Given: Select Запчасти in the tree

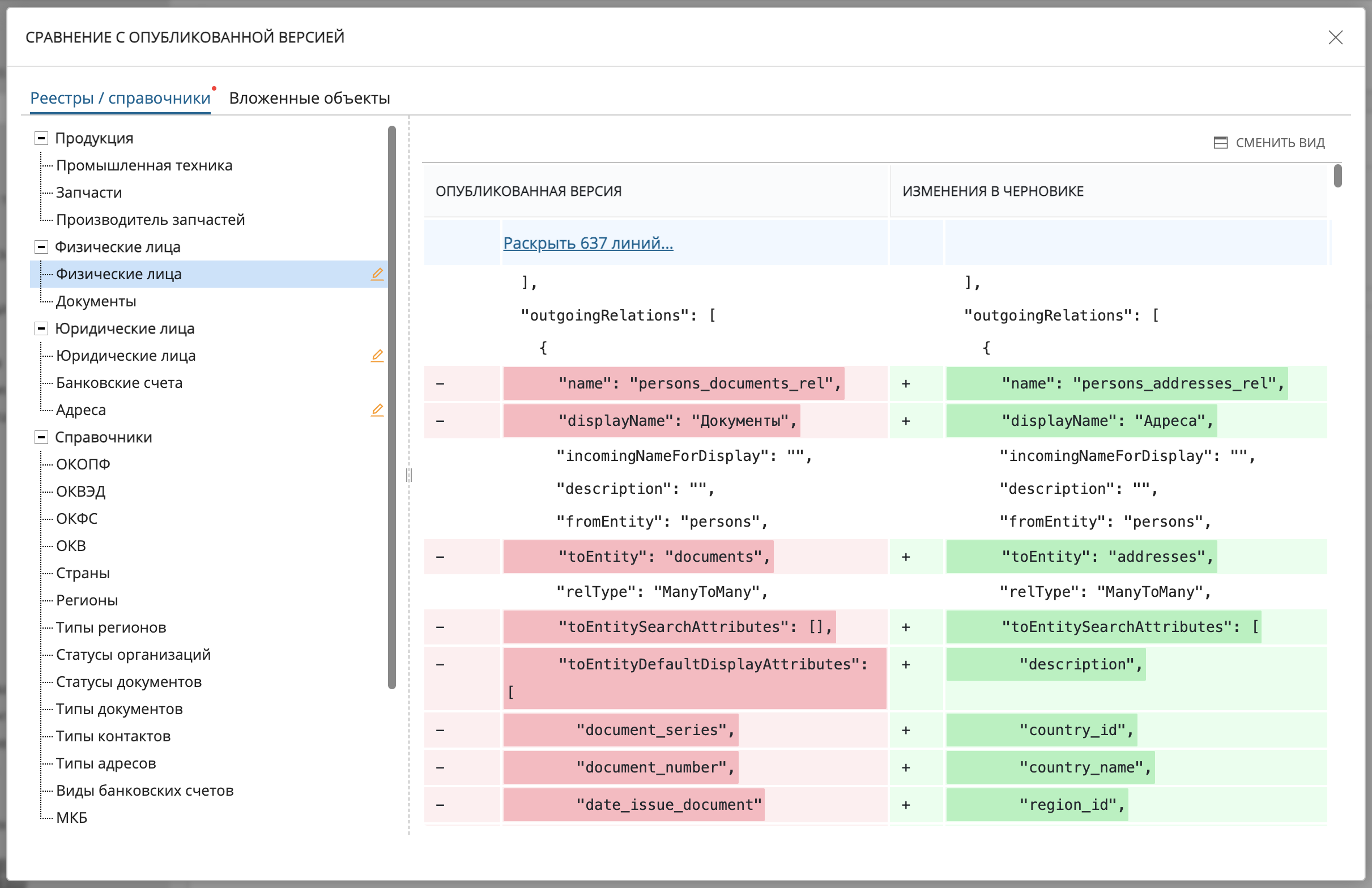Looking at the screenshot, I should (x=89, y=193).
